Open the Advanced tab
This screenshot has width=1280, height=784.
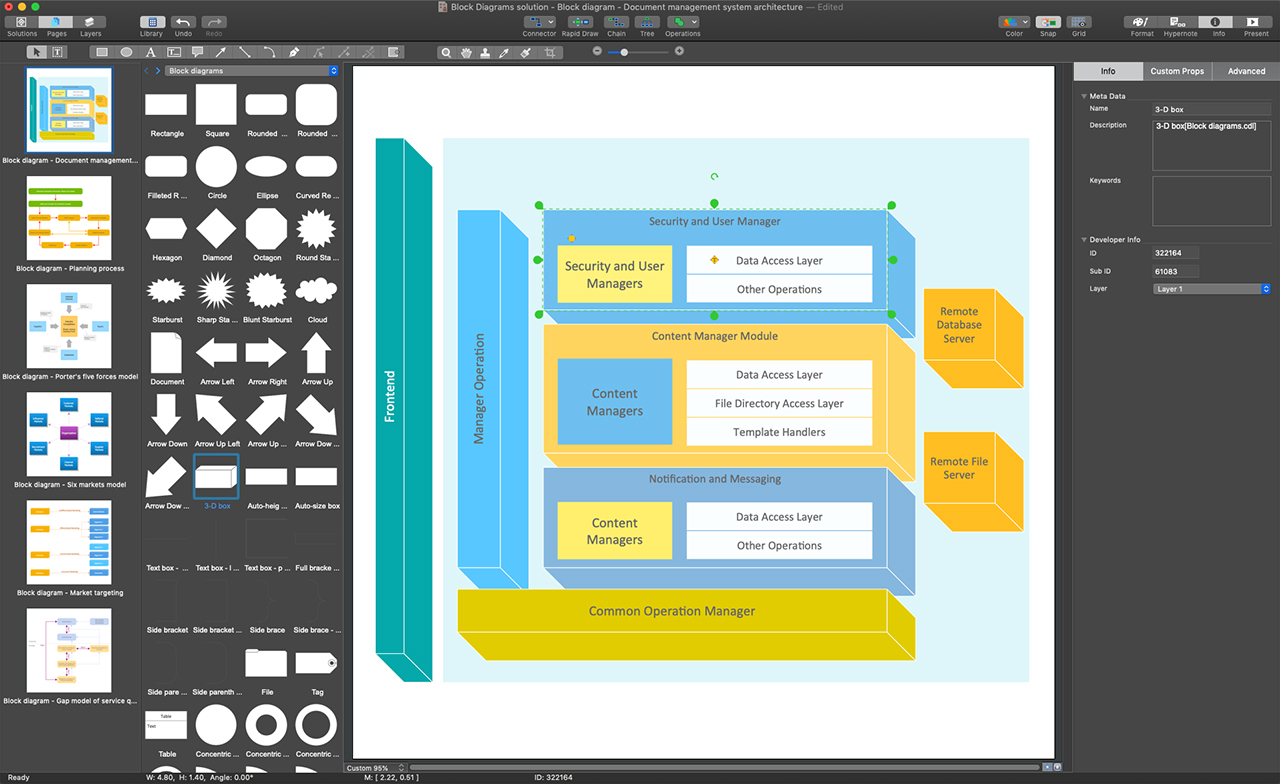point(1246,71)
